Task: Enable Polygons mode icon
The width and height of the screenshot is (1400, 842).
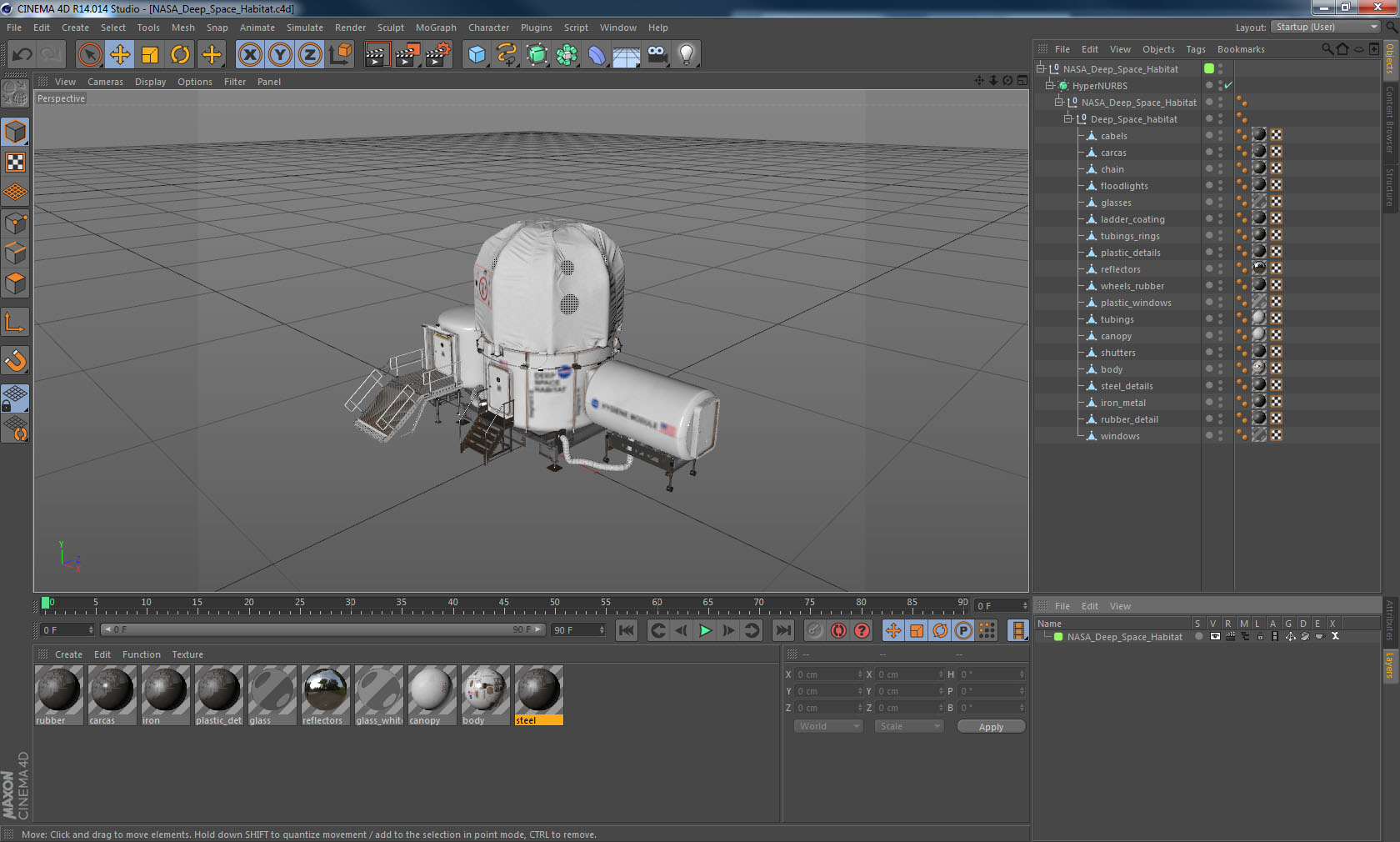Action: (16, 283)
